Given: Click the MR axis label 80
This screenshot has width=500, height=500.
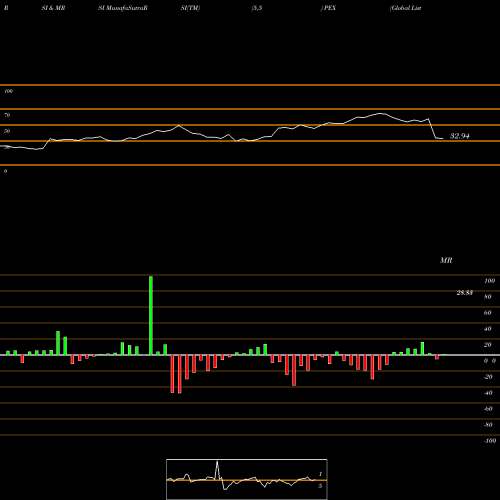Looking at the screenshot, I should tap(488, 297).
